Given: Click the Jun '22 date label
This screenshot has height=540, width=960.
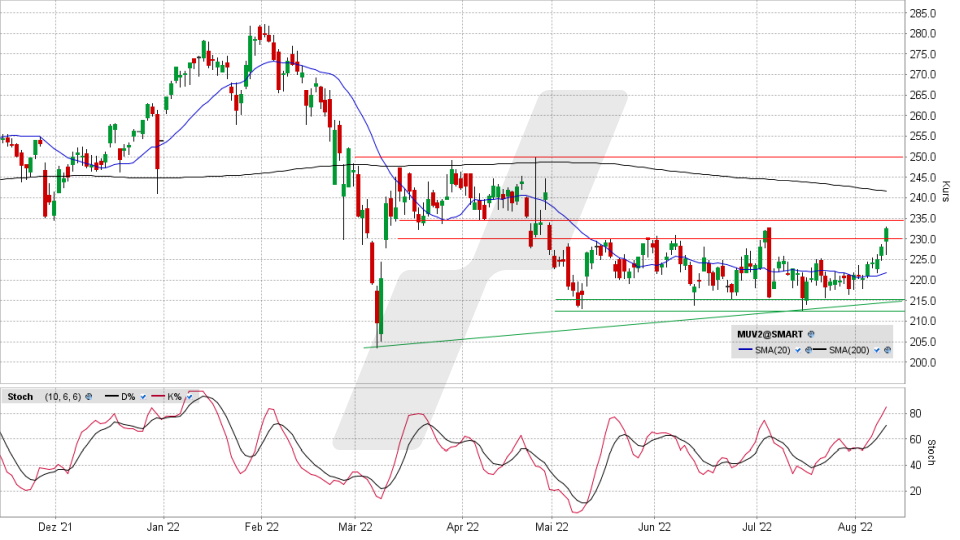Looking at the screenshot, I should (654, 527).
